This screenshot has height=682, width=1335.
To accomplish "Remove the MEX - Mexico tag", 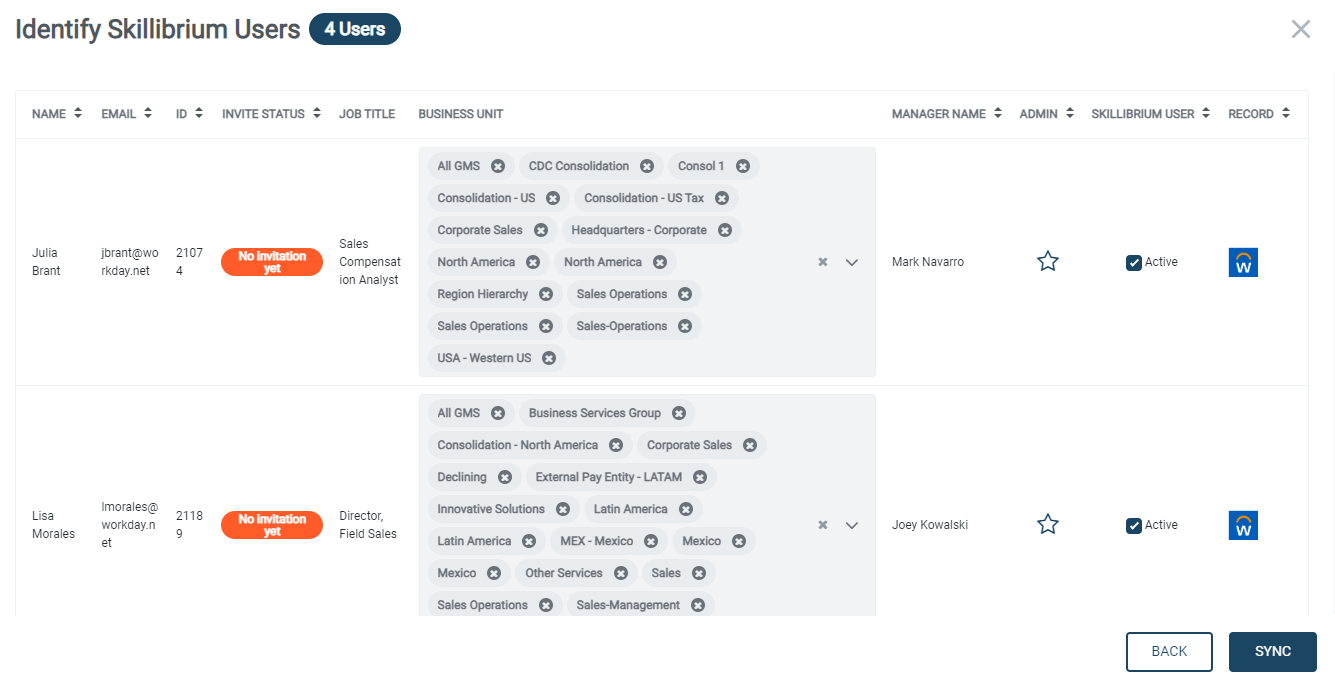I will (x=651, y=541).
